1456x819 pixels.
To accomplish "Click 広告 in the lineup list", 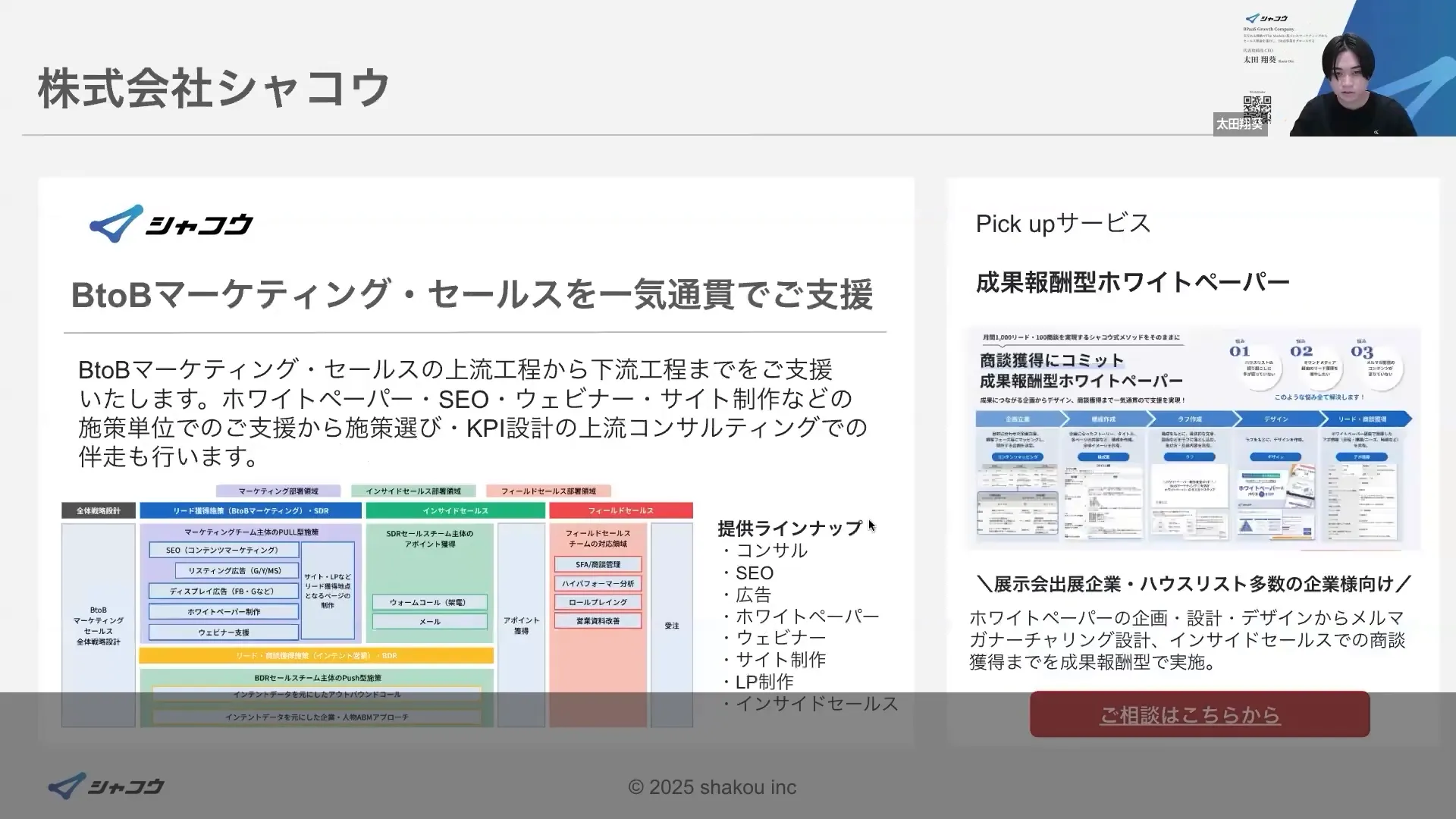I will click(x=753, y=595).
